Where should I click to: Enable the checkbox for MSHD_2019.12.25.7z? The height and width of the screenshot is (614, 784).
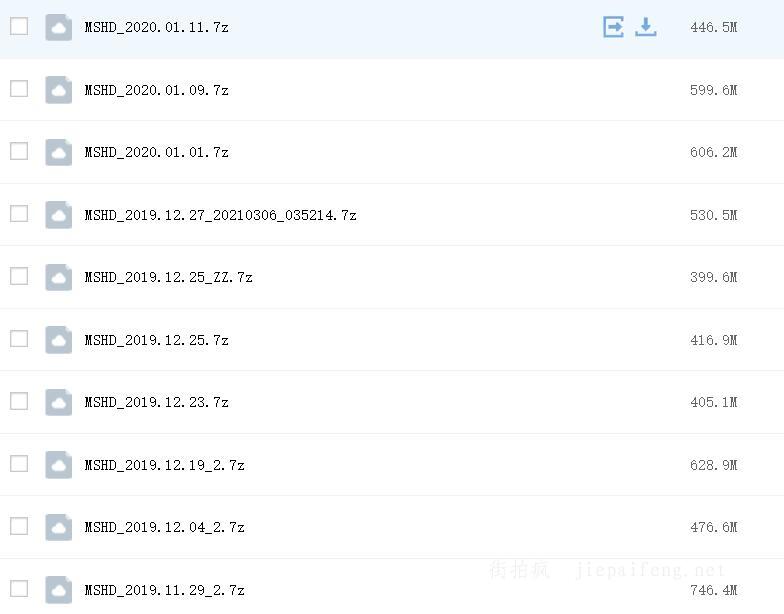[19, 339]
